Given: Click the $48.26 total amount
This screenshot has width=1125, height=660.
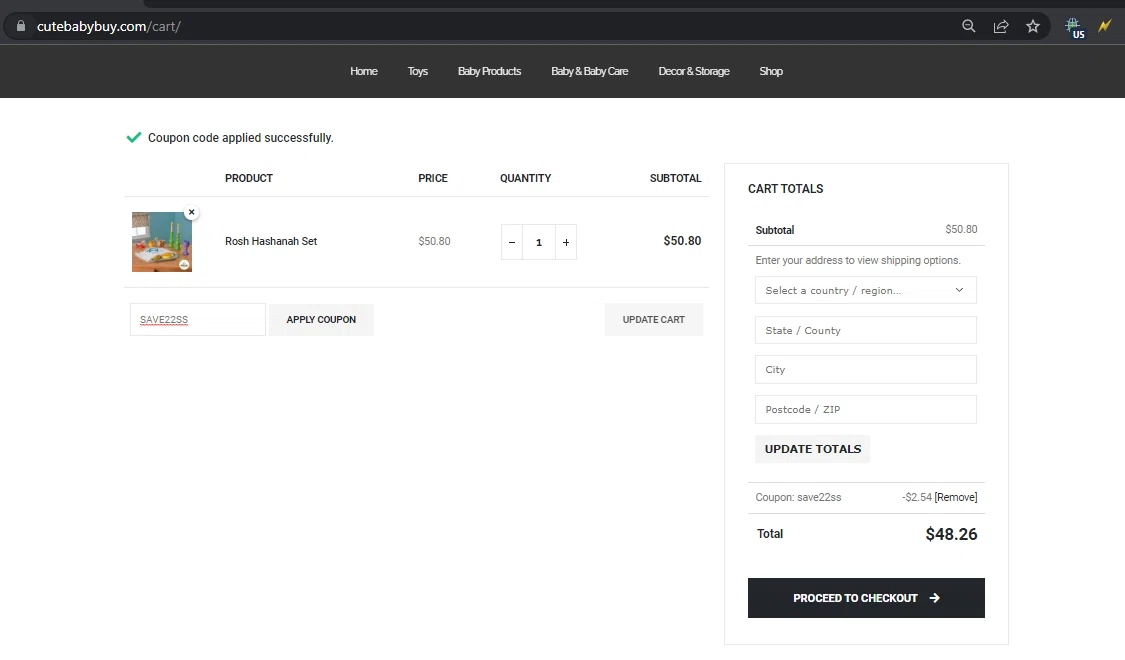Looking at the screenshot, I should (951, 534).
